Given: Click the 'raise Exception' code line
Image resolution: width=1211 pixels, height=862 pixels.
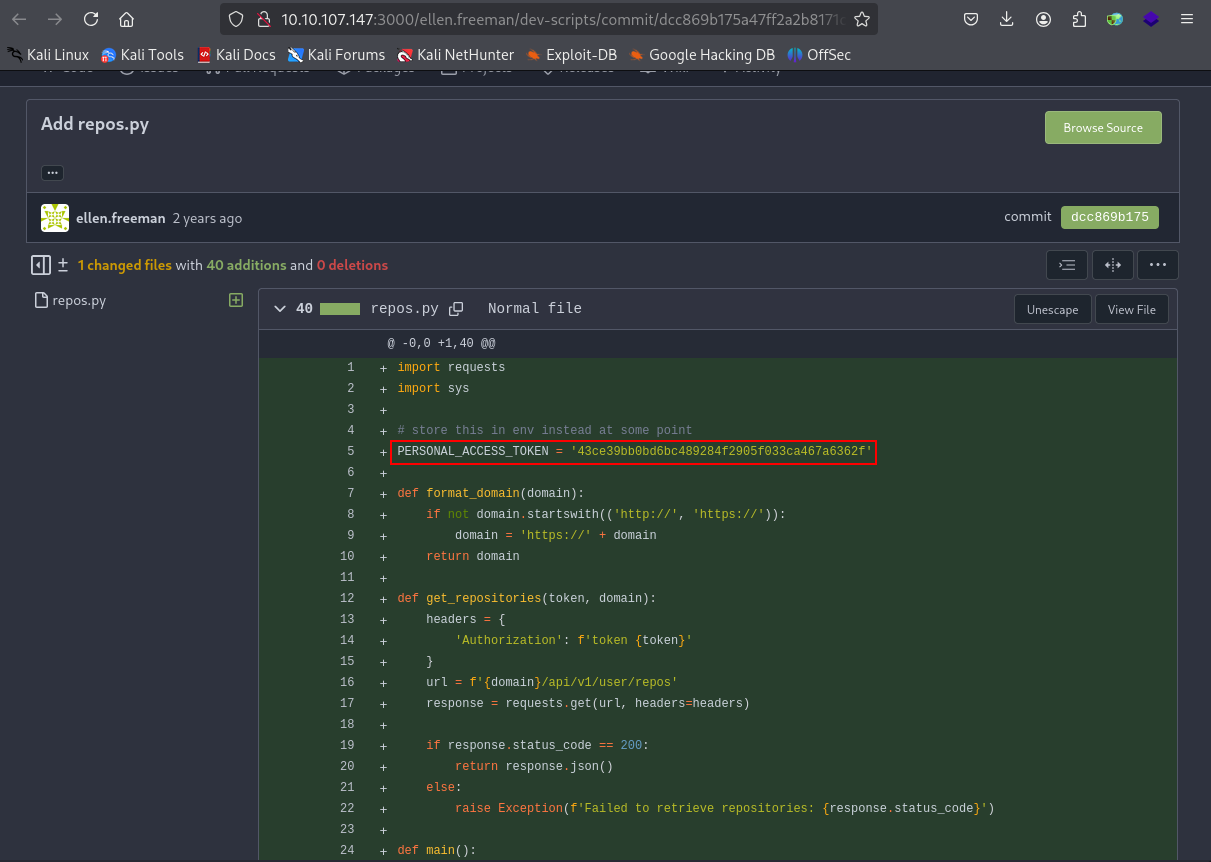Looking at the screenshot, I should coord(725,808).
